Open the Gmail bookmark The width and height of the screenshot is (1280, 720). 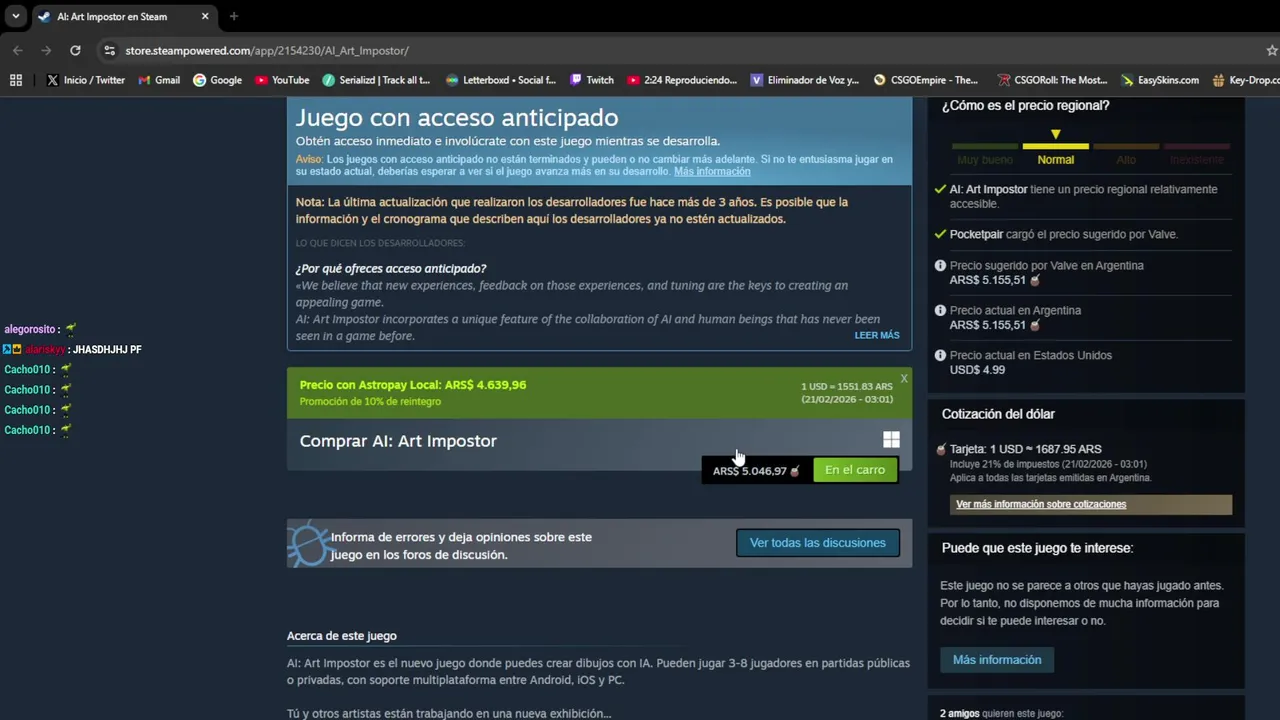click(159, 80)
